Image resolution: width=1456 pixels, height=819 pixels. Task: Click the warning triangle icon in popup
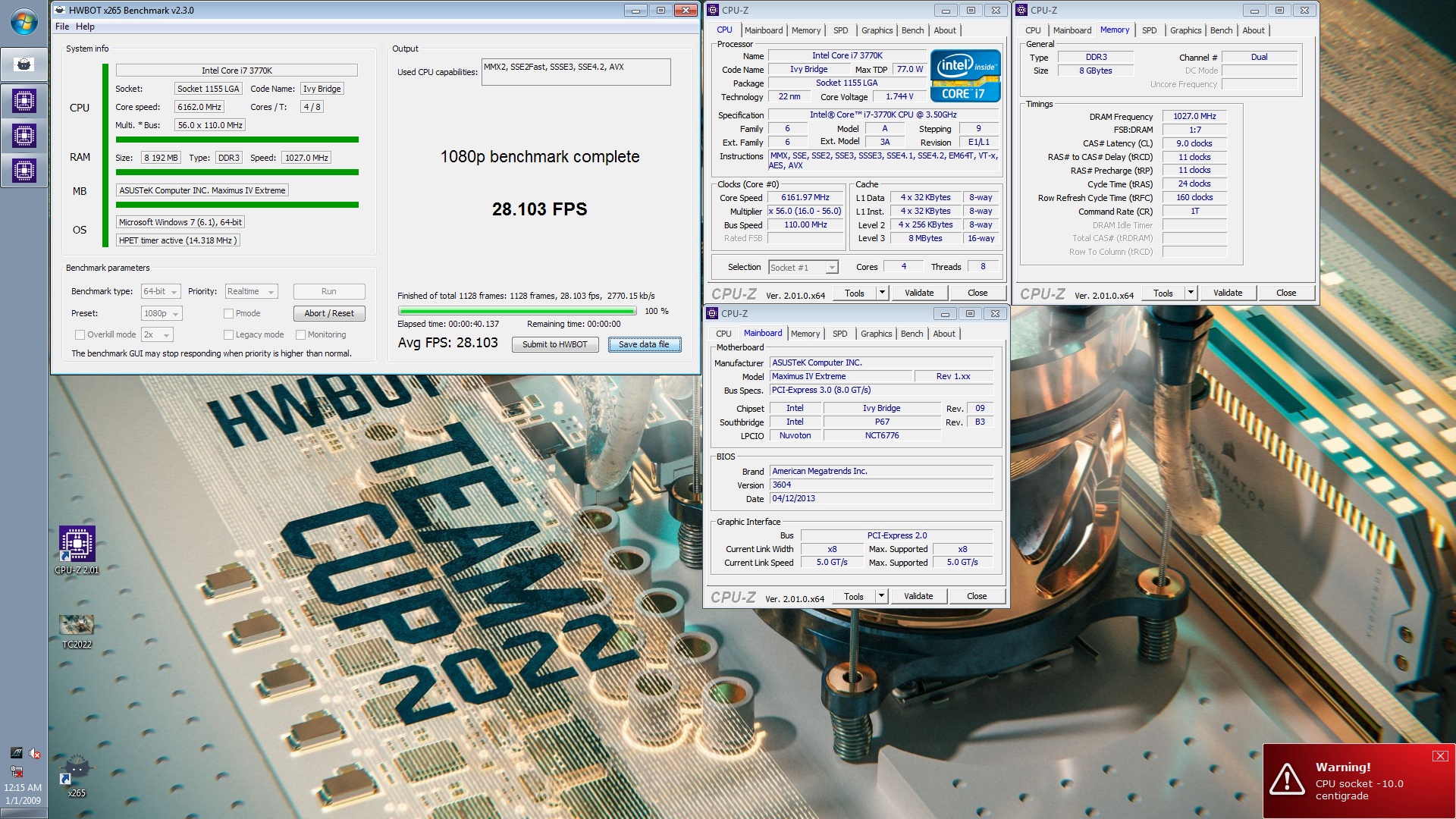pyautogui.click(x=1287, y=780)
